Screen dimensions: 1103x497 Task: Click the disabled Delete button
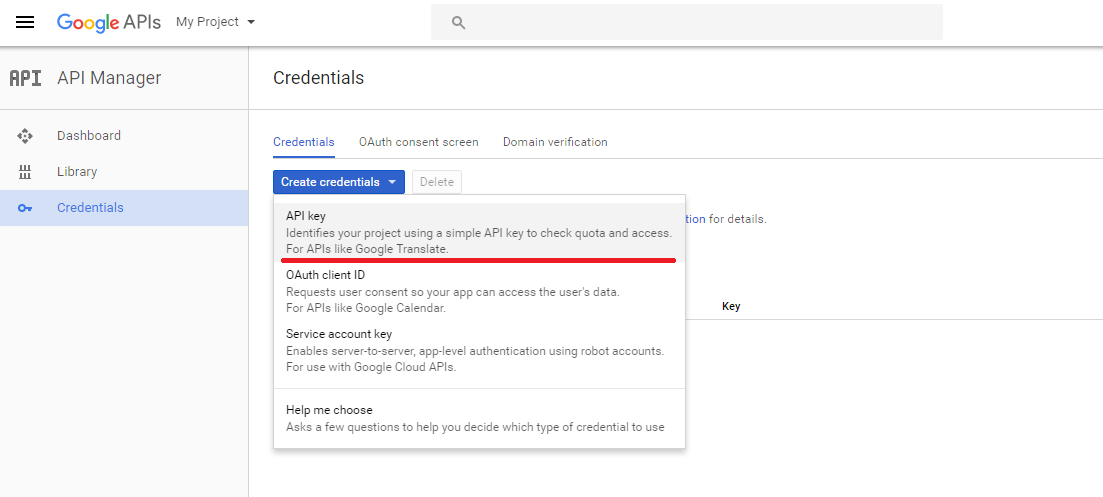coord(437,182)
